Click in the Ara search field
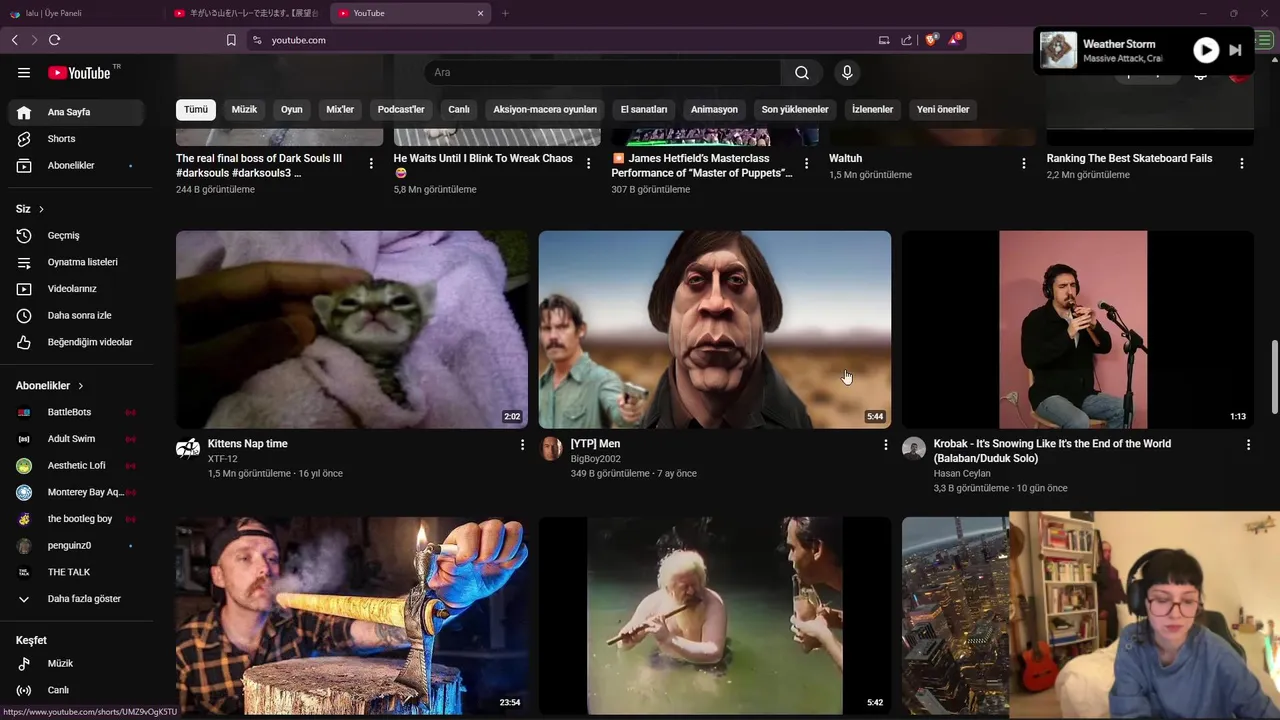Screen dimensions: 1280x720 click(603, 73)
